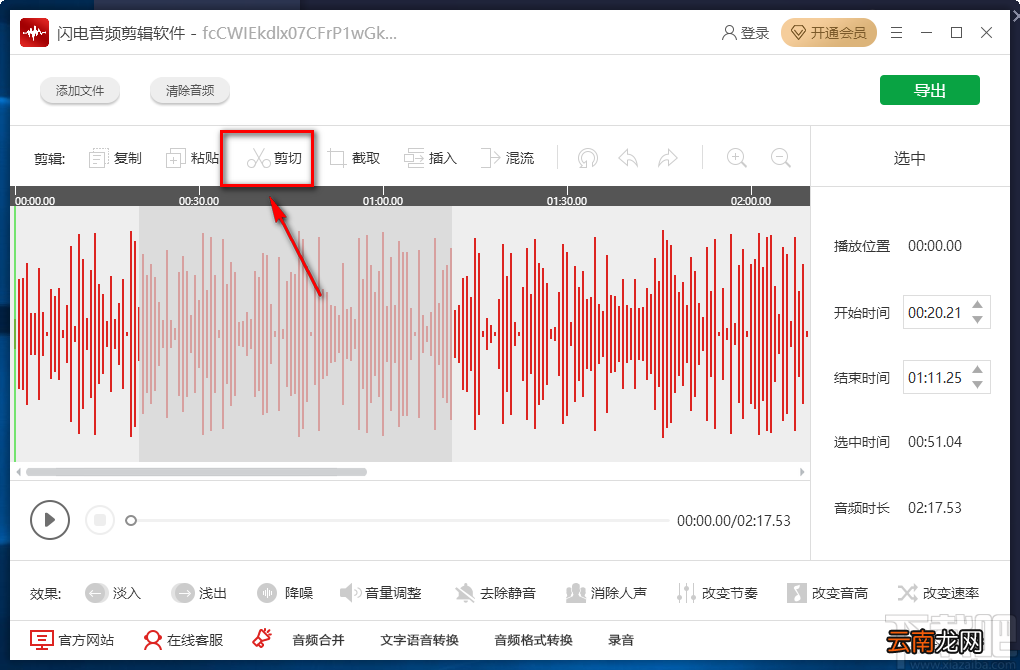Decrease the end time (结束时间) with down arrow
Image resolution: width=1020 pixels, height=670 pixels.
pyautogui.click(x=977, y=384)
